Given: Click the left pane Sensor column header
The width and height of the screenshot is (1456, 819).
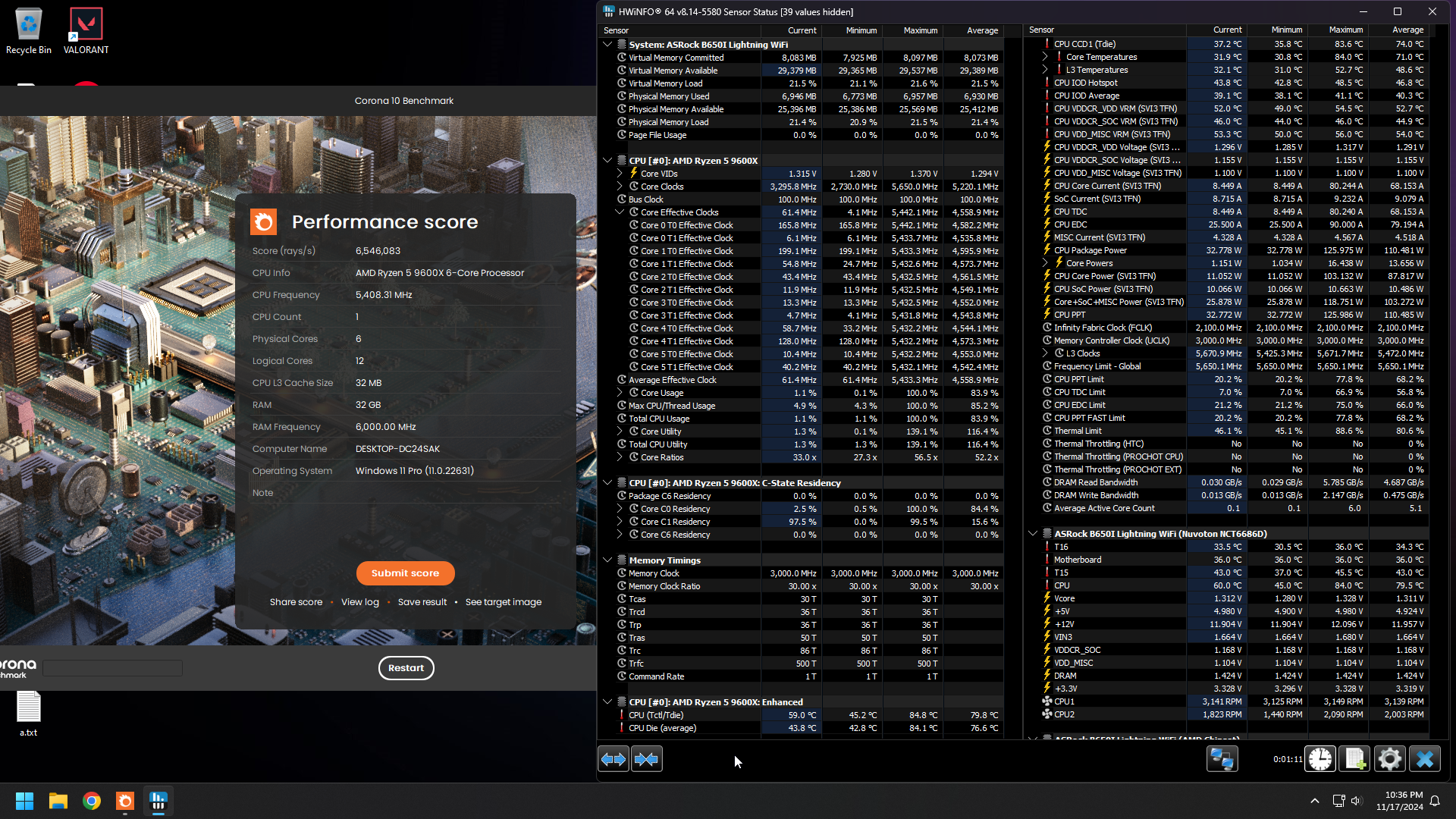Looking at the screenshot, I should click(680, 30).
